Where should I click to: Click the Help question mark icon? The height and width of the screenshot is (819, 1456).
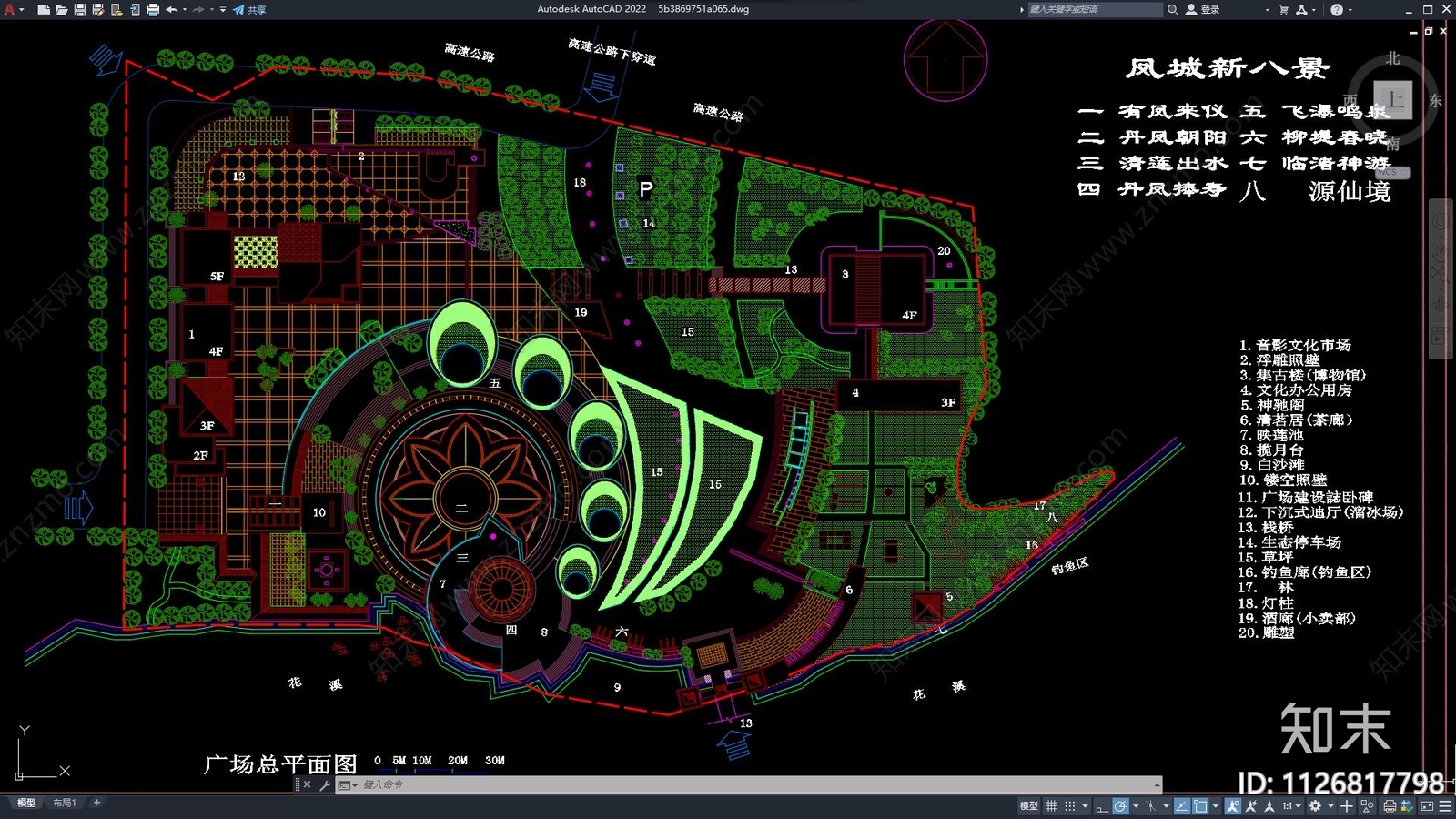click(x=1337, y=10)
